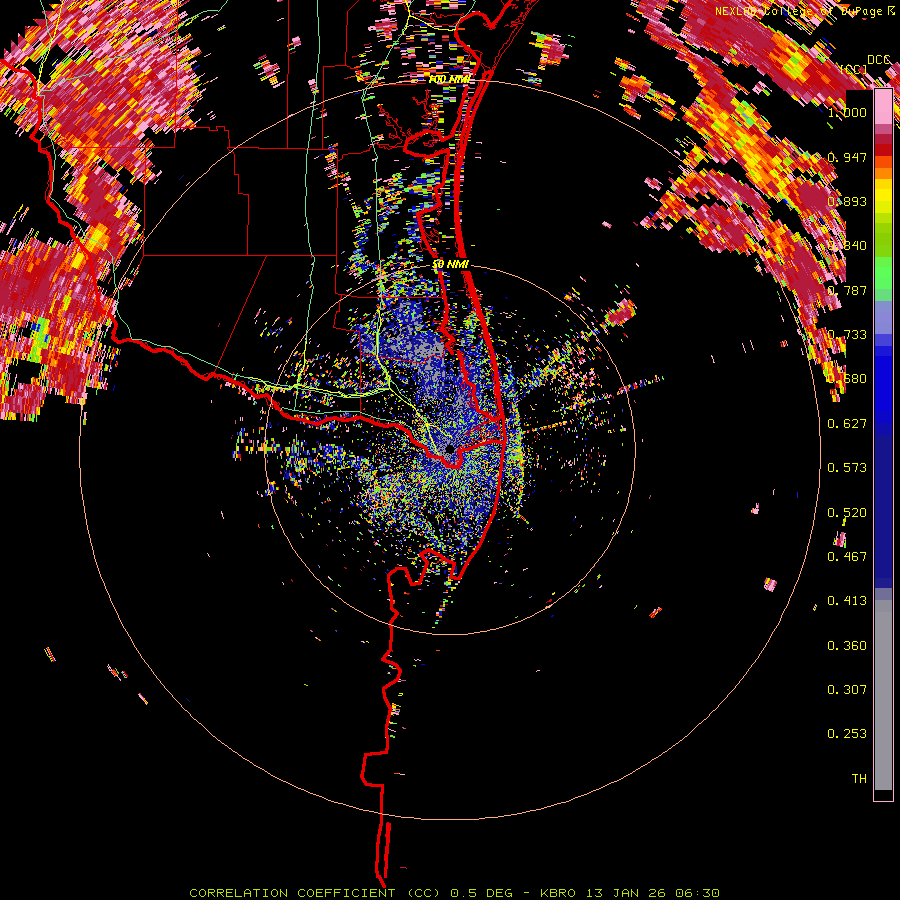
Task: Click the 0.840 scale label
Action: [x=847, y=246]
